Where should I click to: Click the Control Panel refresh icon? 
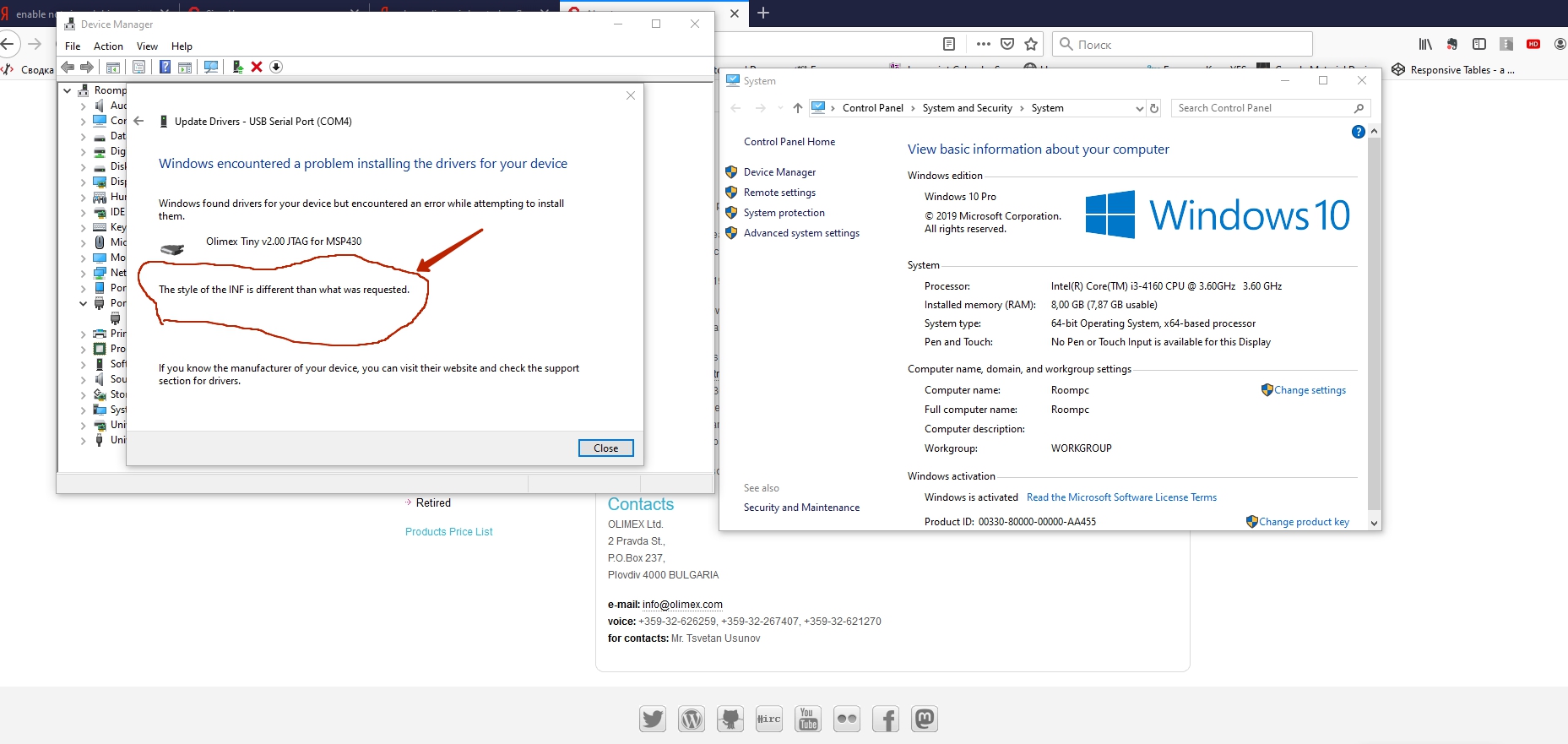pos(1153,108)
